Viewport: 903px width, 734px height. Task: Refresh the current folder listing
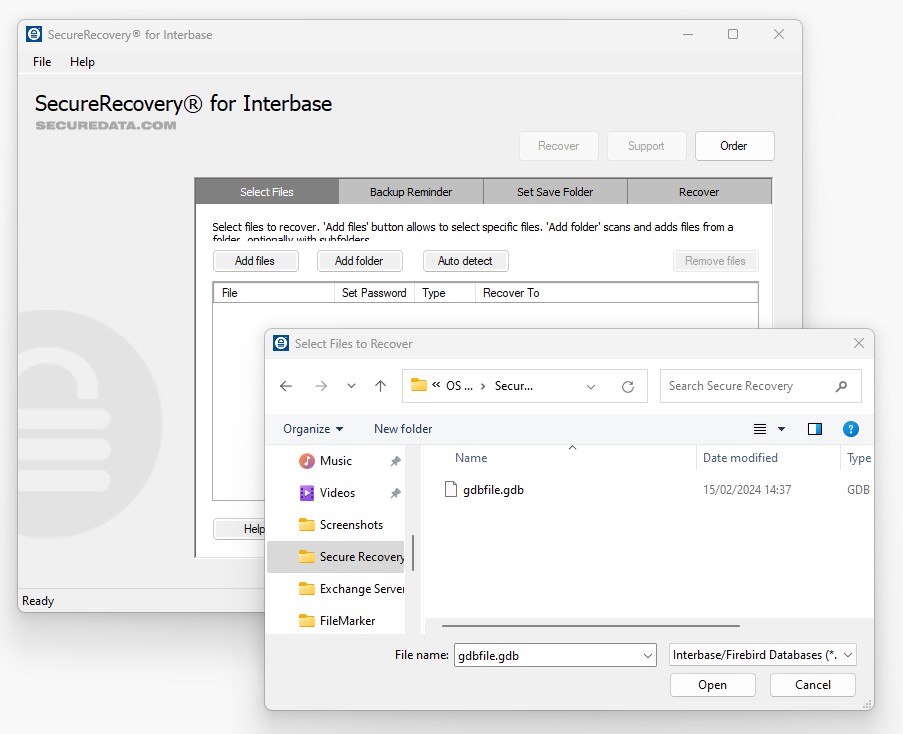pos(628,386)
